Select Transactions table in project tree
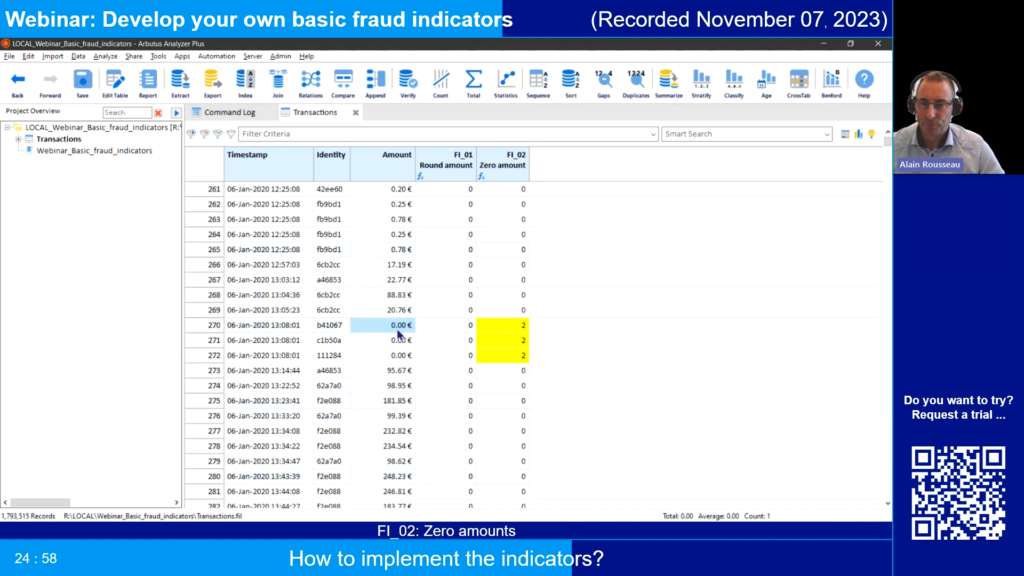The width and height of the screenshot is (1024, 576). point(59,139)
